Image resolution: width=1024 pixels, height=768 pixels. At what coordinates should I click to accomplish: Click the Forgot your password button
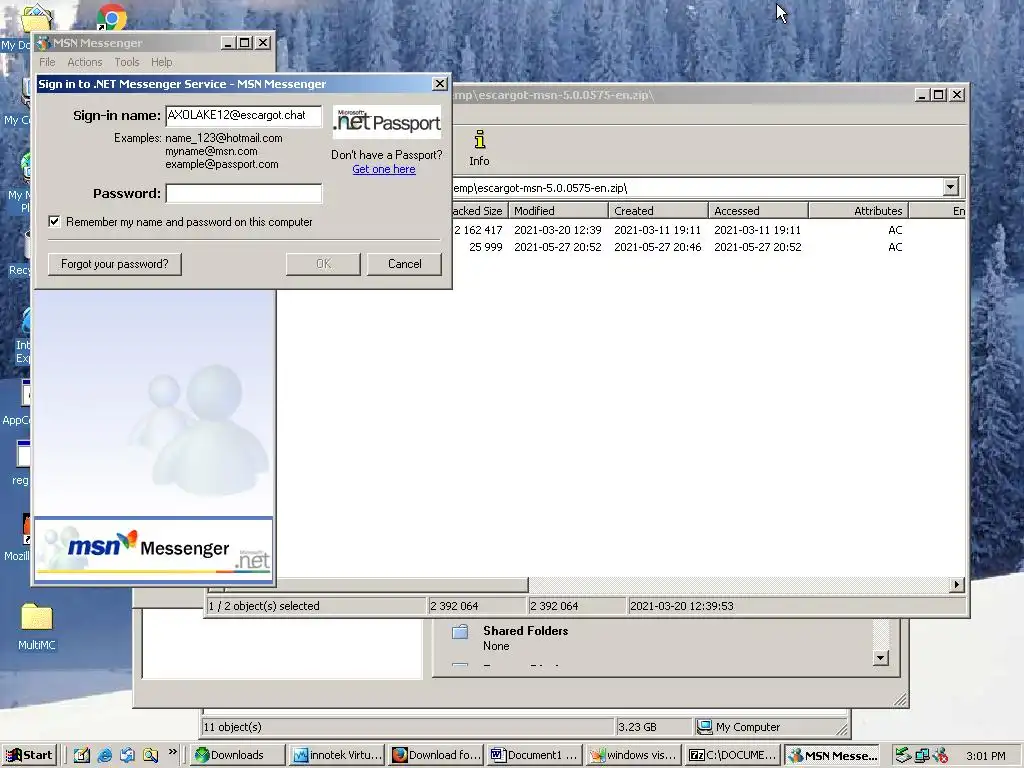click(x=115, y=264)
